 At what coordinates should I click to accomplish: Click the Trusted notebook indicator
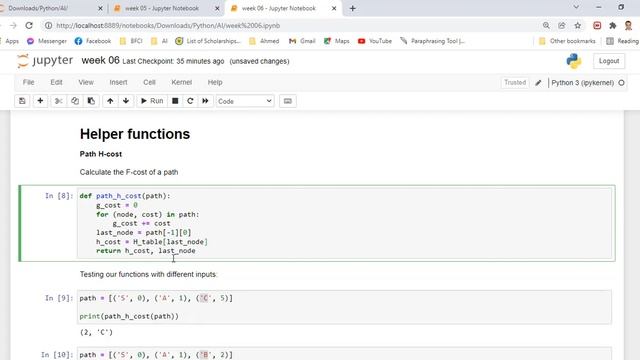click(x=515, y=82)
